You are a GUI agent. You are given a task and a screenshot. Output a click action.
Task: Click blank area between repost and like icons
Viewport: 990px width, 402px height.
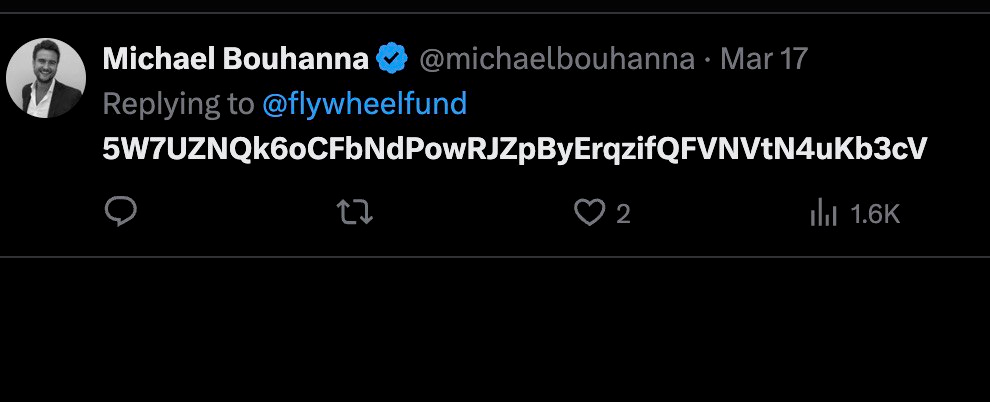tap(470, 214)
